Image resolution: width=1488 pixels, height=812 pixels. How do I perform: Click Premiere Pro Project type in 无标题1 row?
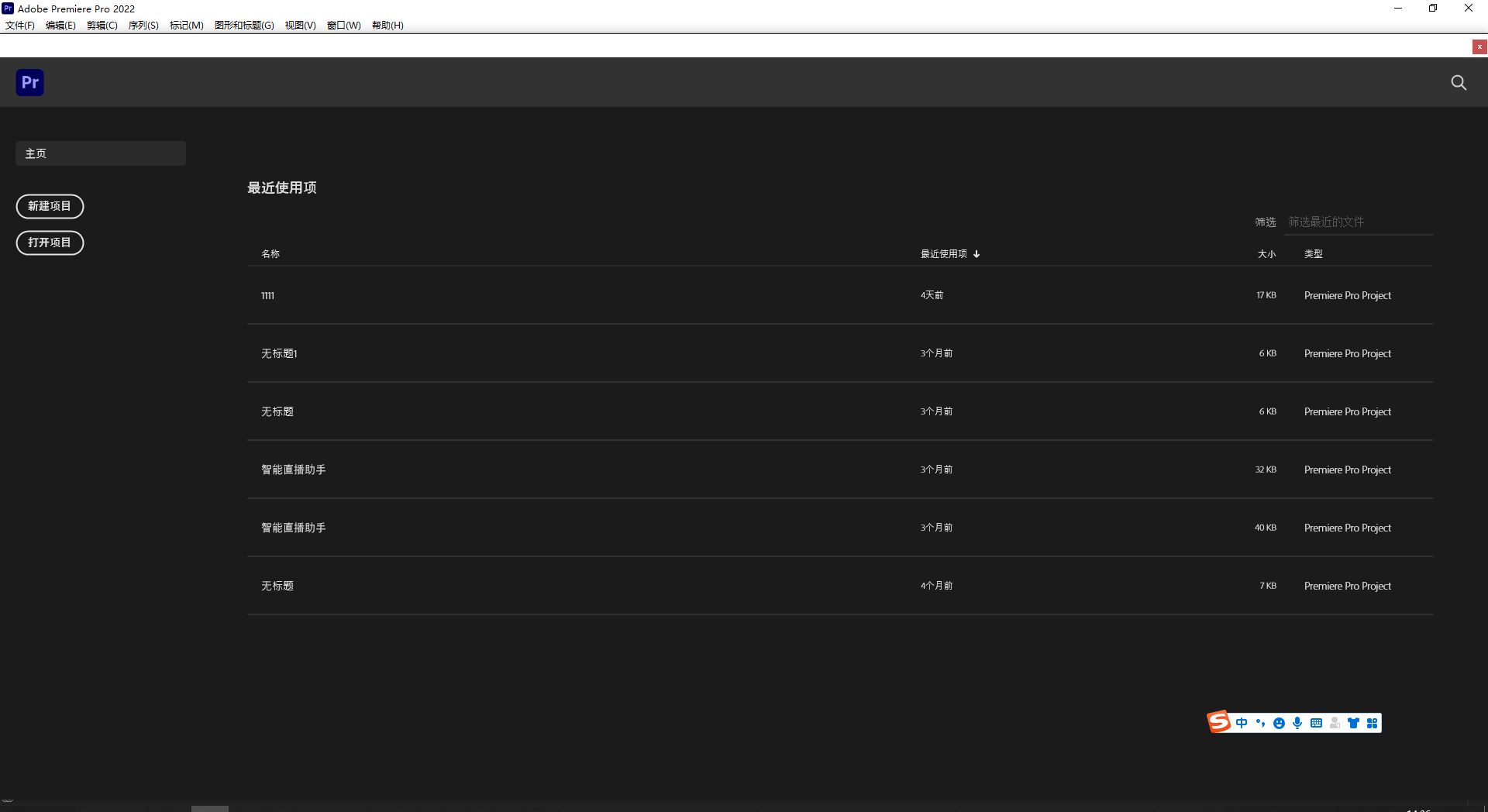point(1348,353)
